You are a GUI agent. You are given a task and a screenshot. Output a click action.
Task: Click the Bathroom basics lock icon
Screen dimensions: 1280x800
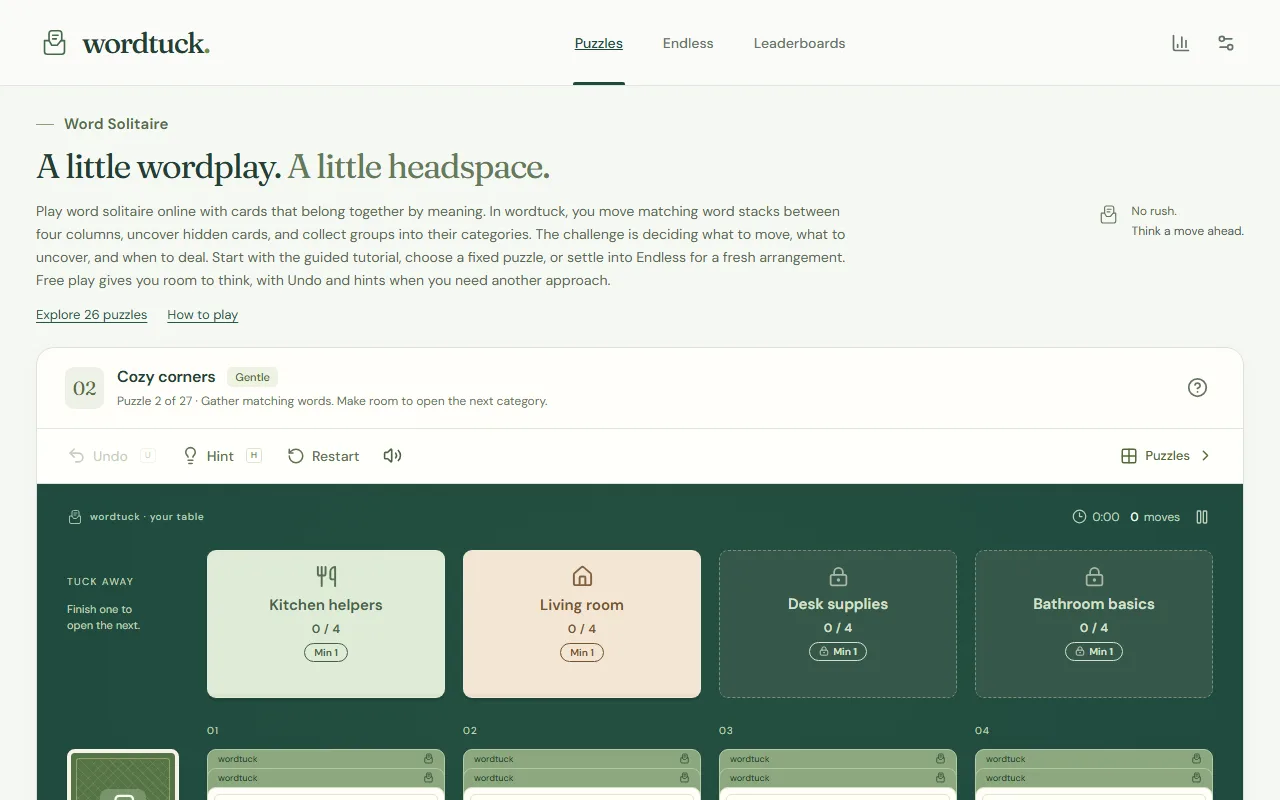coord(1094,576)
